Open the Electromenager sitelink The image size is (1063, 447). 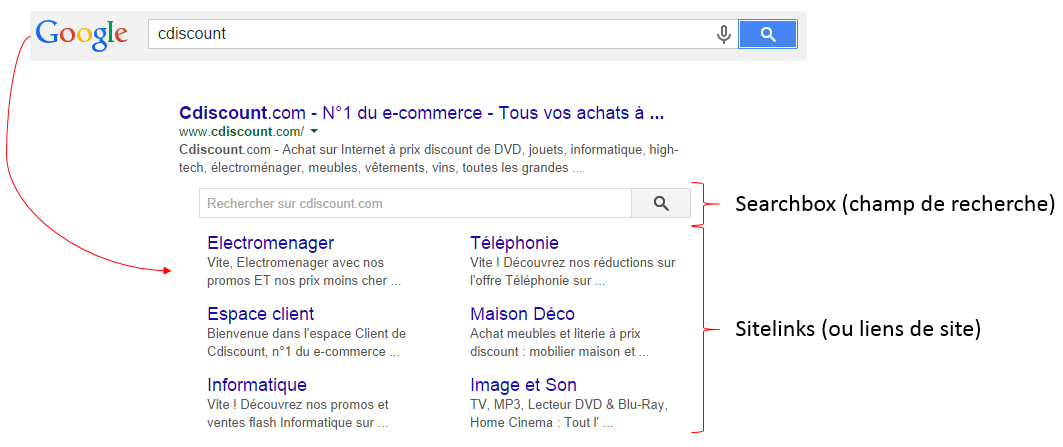[x=270, y=243]
